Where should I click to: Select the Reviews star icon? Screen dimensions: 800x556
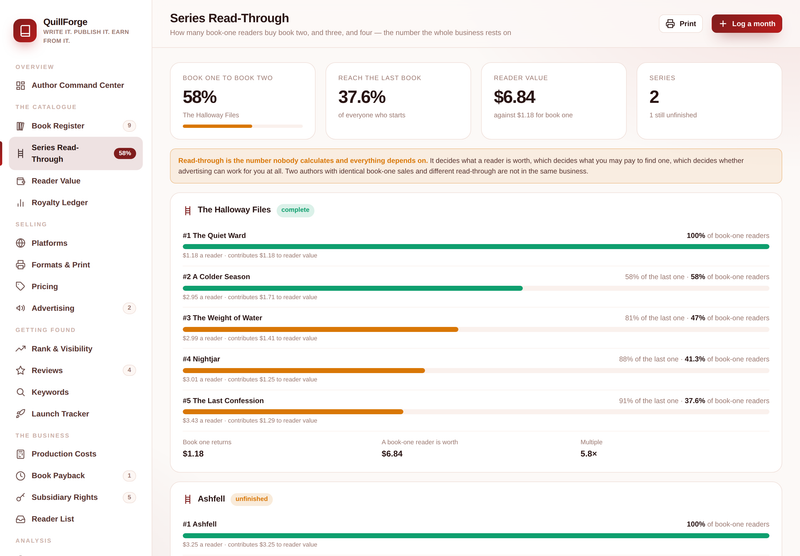[20, 370]
